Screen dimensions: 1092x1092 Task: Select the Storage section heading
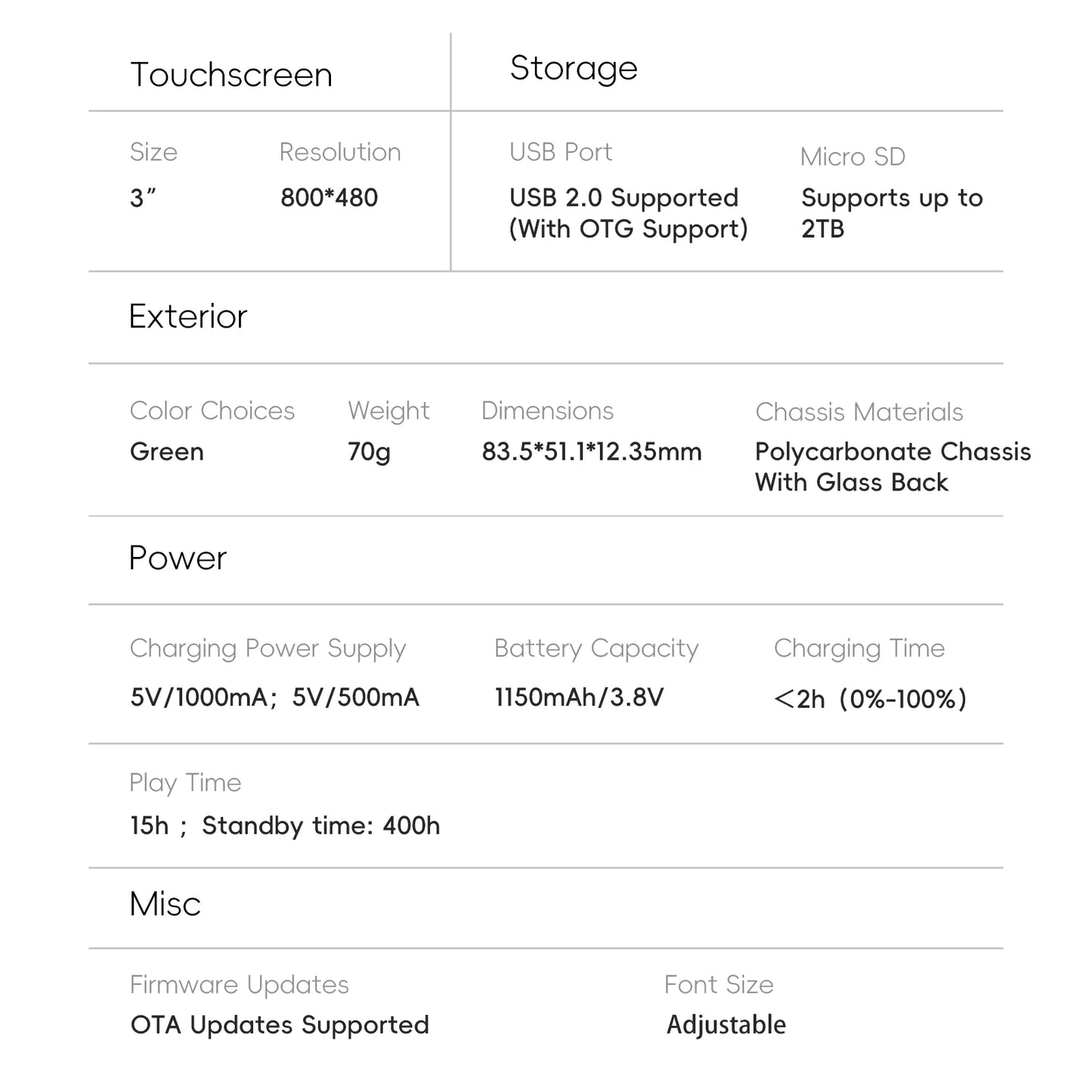point(574,69)
